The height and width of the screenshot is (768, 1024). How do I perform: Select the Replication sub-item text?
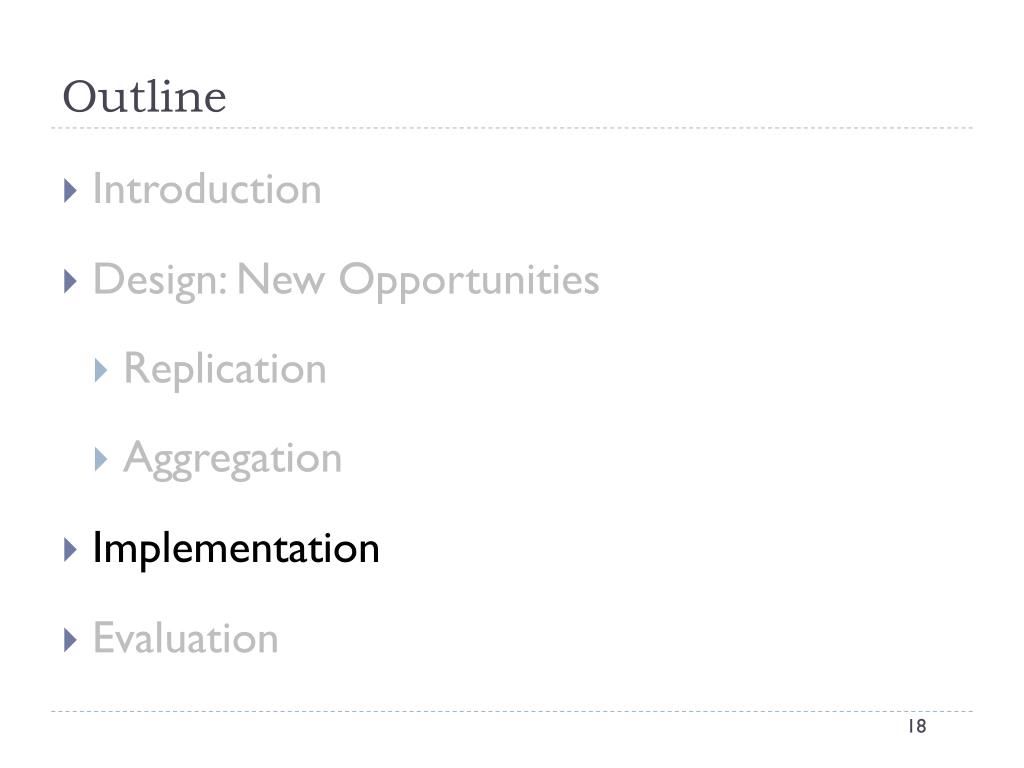coord(225,370)
